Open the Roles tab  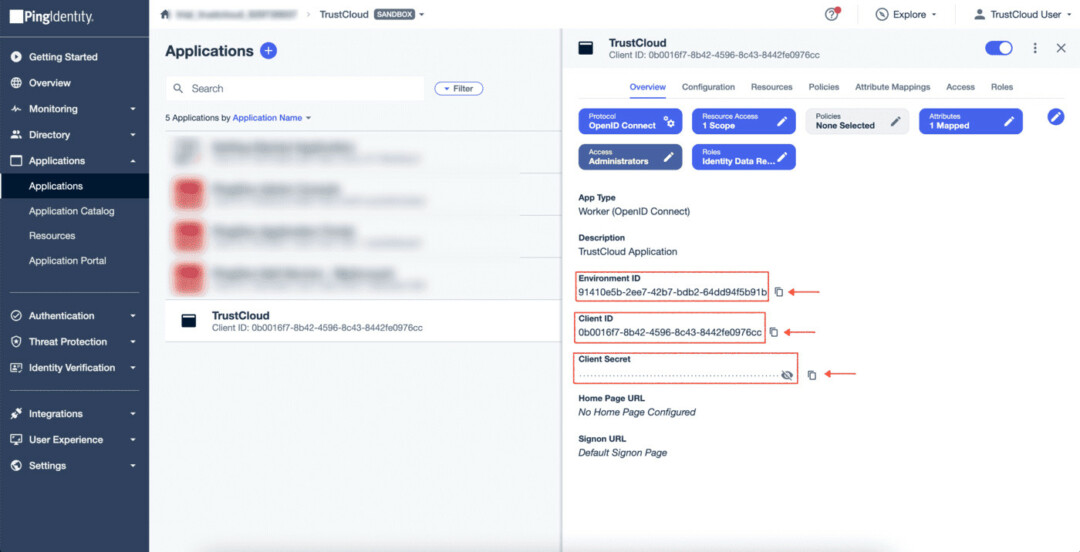pos(1001,87)
